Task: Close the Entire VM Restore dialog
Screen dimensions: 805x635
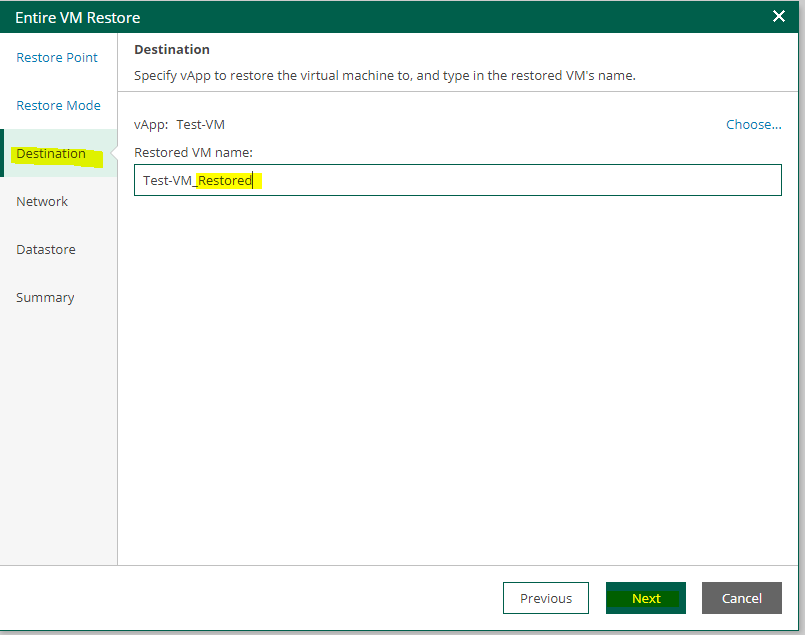Action: tap(779, 16)
